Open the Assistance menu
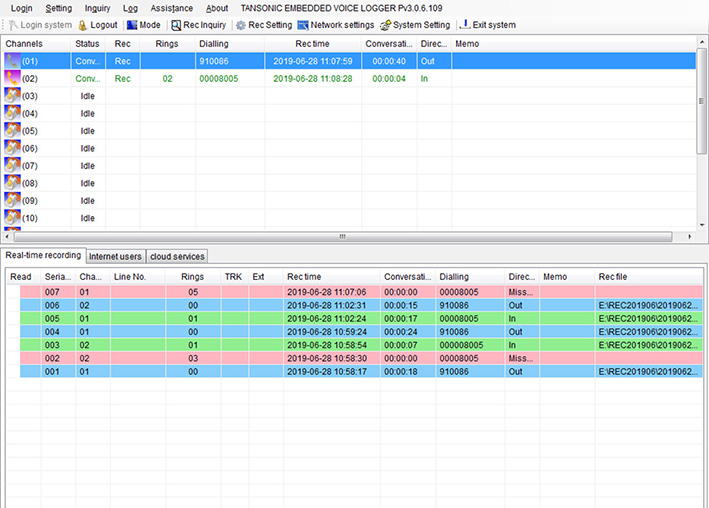Image resolution: width=709 pixels, height=508 pixels. click(171, 8)
